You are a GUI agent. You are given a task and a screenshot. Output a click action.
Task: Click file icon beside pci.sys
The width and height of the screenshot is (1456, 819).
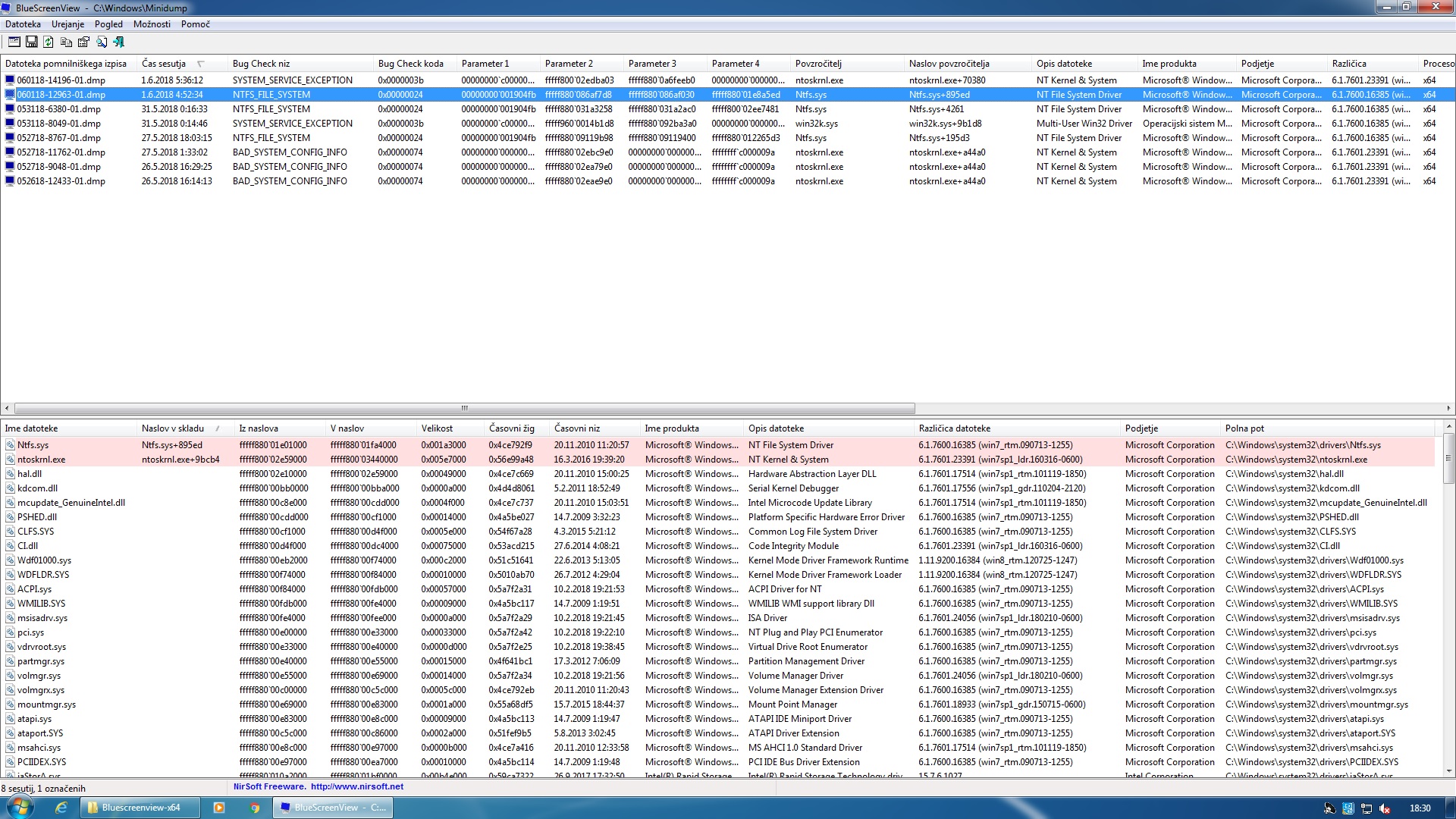[10, 632]
